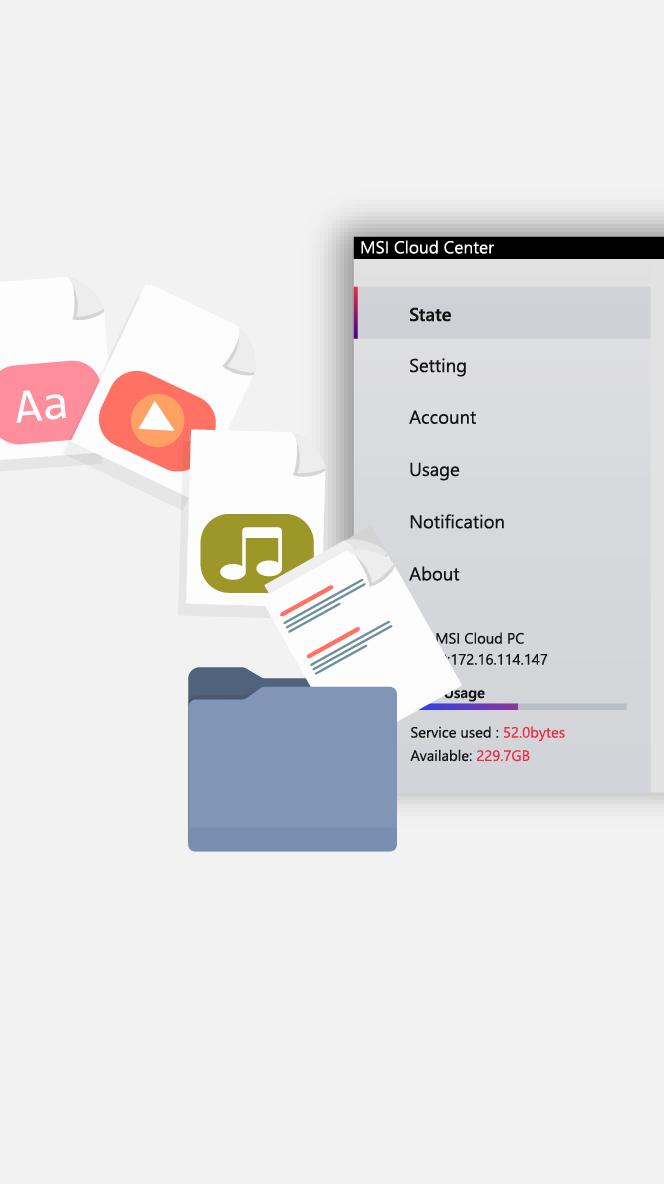Select the orange image file icon
This screenshot has width=664, height=1184.
157,419
